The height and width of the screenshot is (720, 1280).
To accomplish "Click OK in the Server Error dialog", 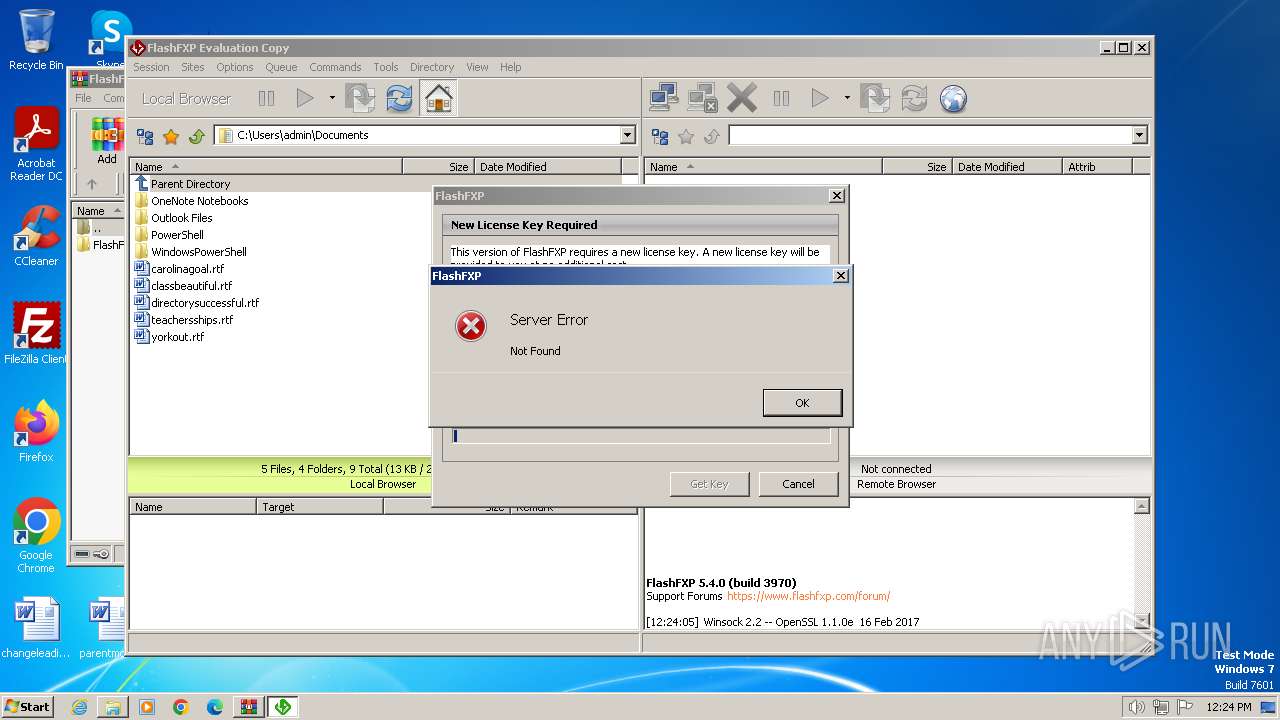I will (x=802, y=402).
